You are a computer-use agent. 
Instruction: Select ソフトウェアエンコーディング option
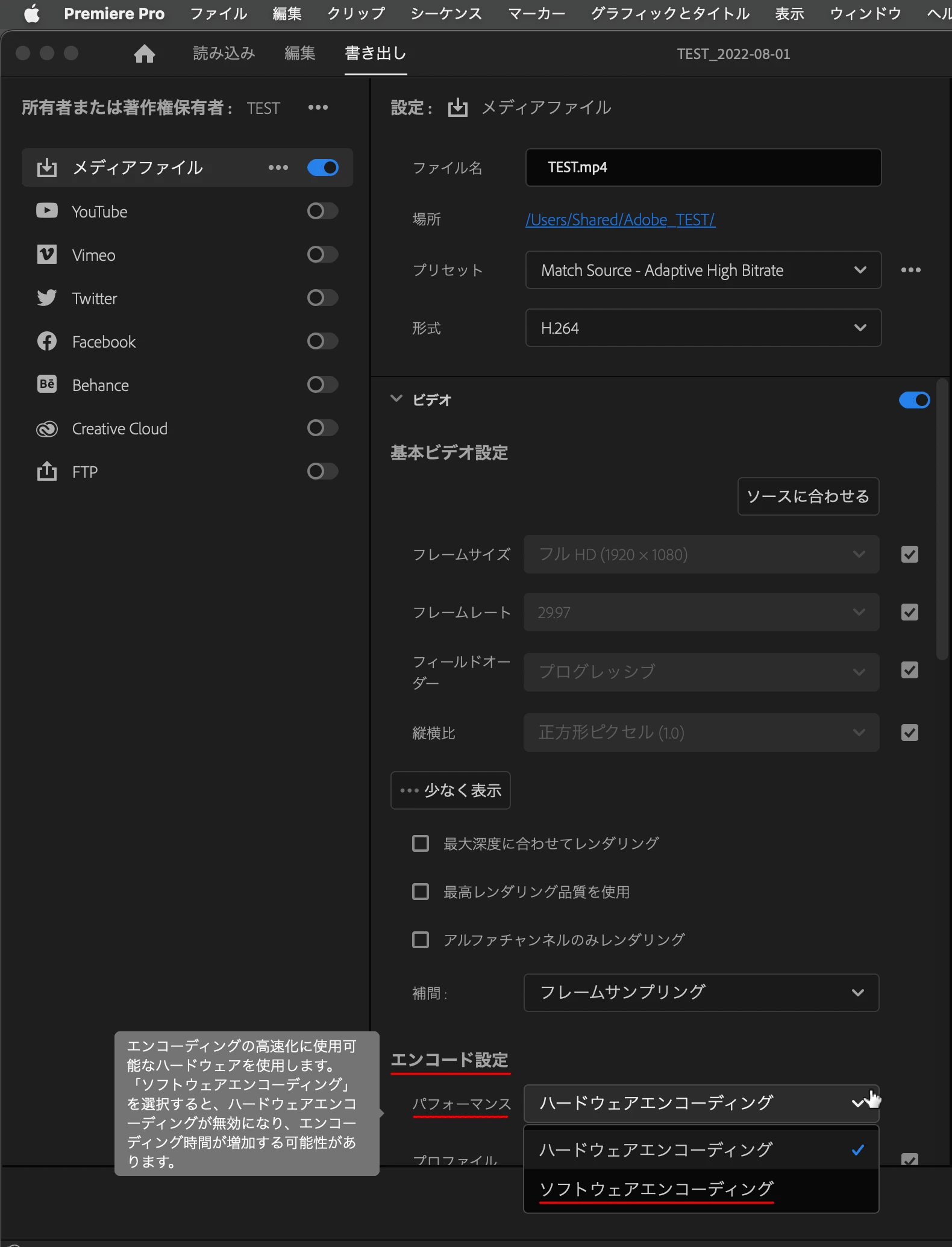(701, 1189)
